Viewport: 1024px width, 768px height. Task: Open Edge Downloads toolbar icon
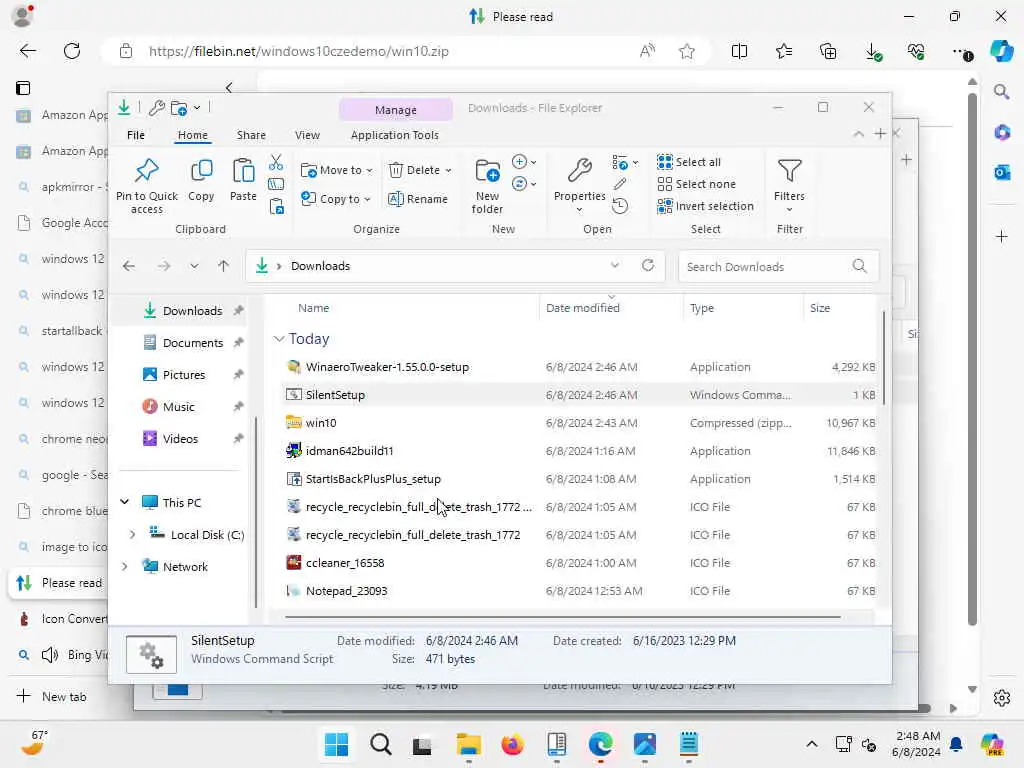[x=873, y=52]
